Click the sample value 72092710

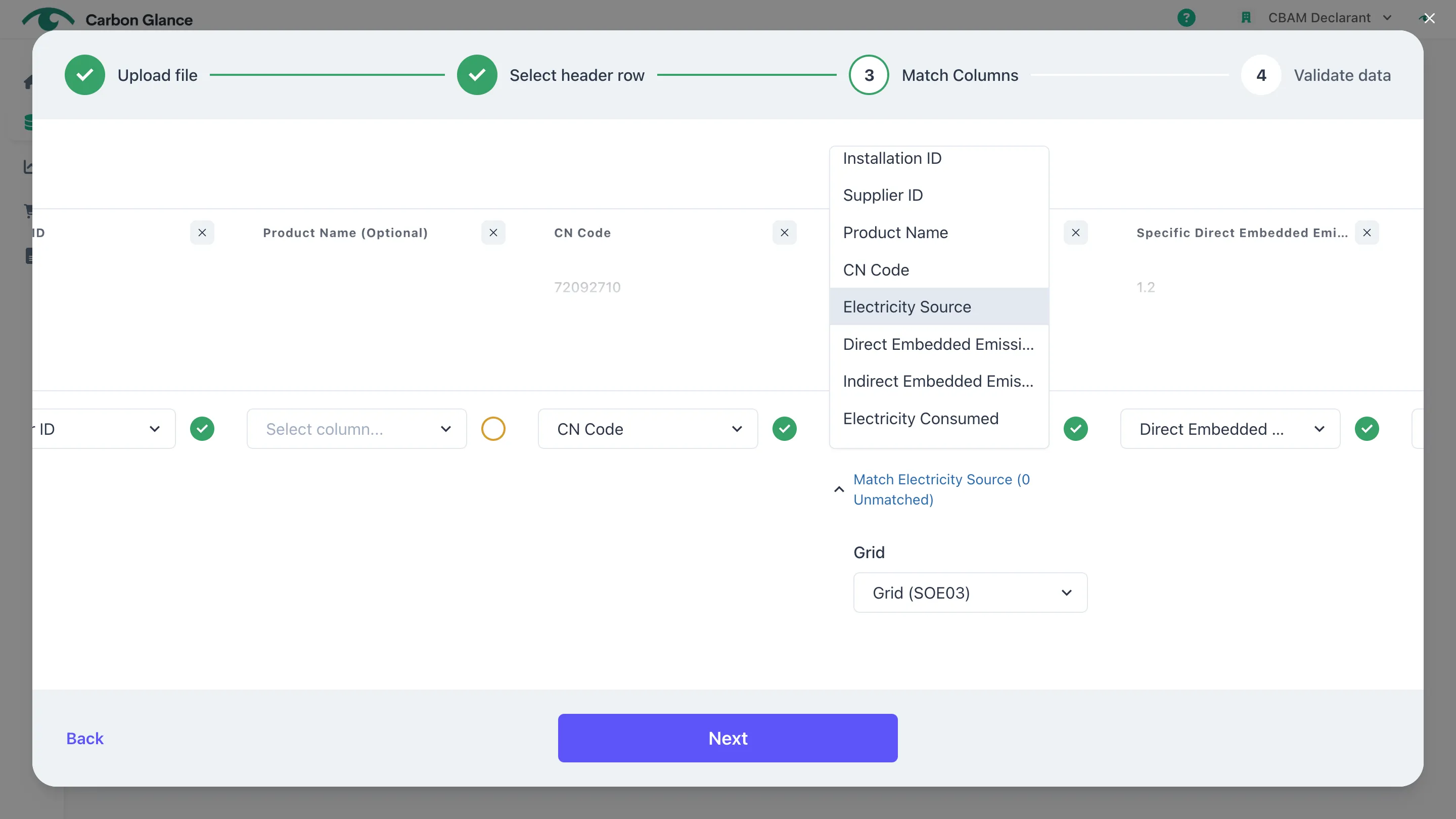point(587,287)
